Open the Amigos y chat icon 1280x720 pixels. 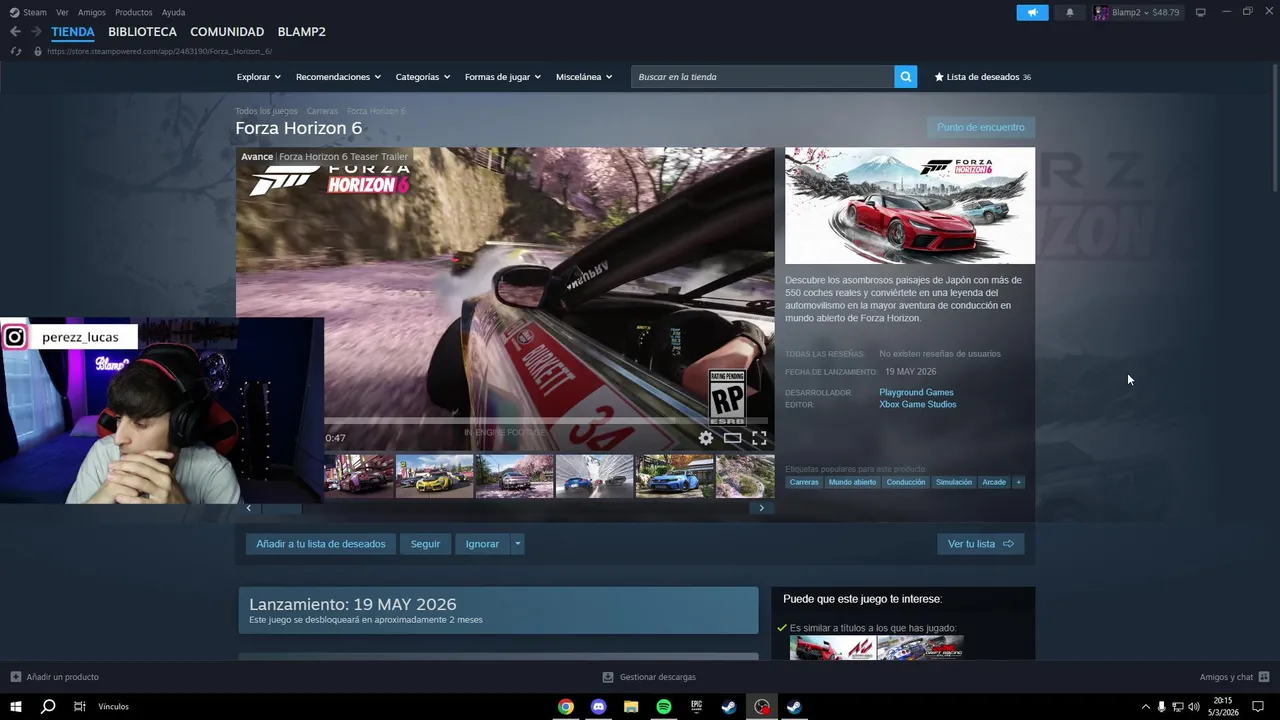coord(1264,677)
